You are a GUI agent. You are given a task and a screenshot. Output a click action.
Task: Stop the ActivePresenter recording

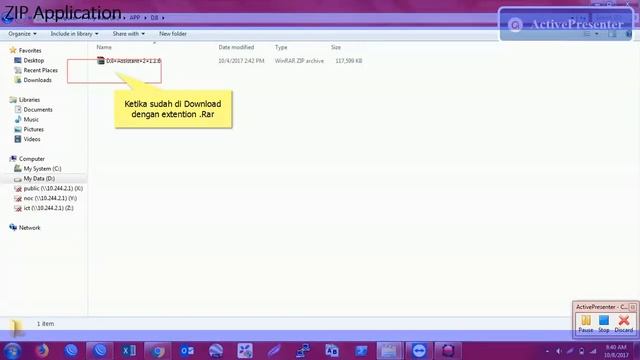[604, 324]
